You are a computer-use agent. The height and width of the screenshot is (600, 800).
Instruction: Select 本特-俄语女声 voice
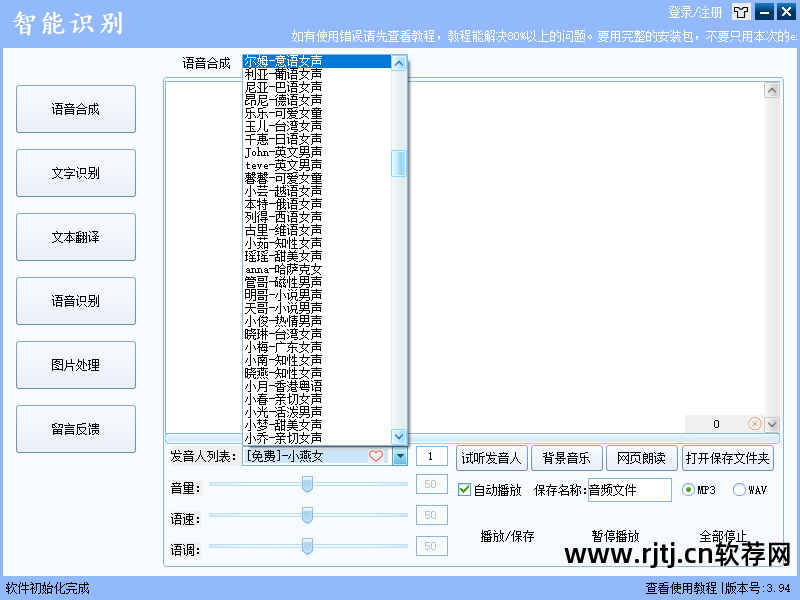point(317,205)
